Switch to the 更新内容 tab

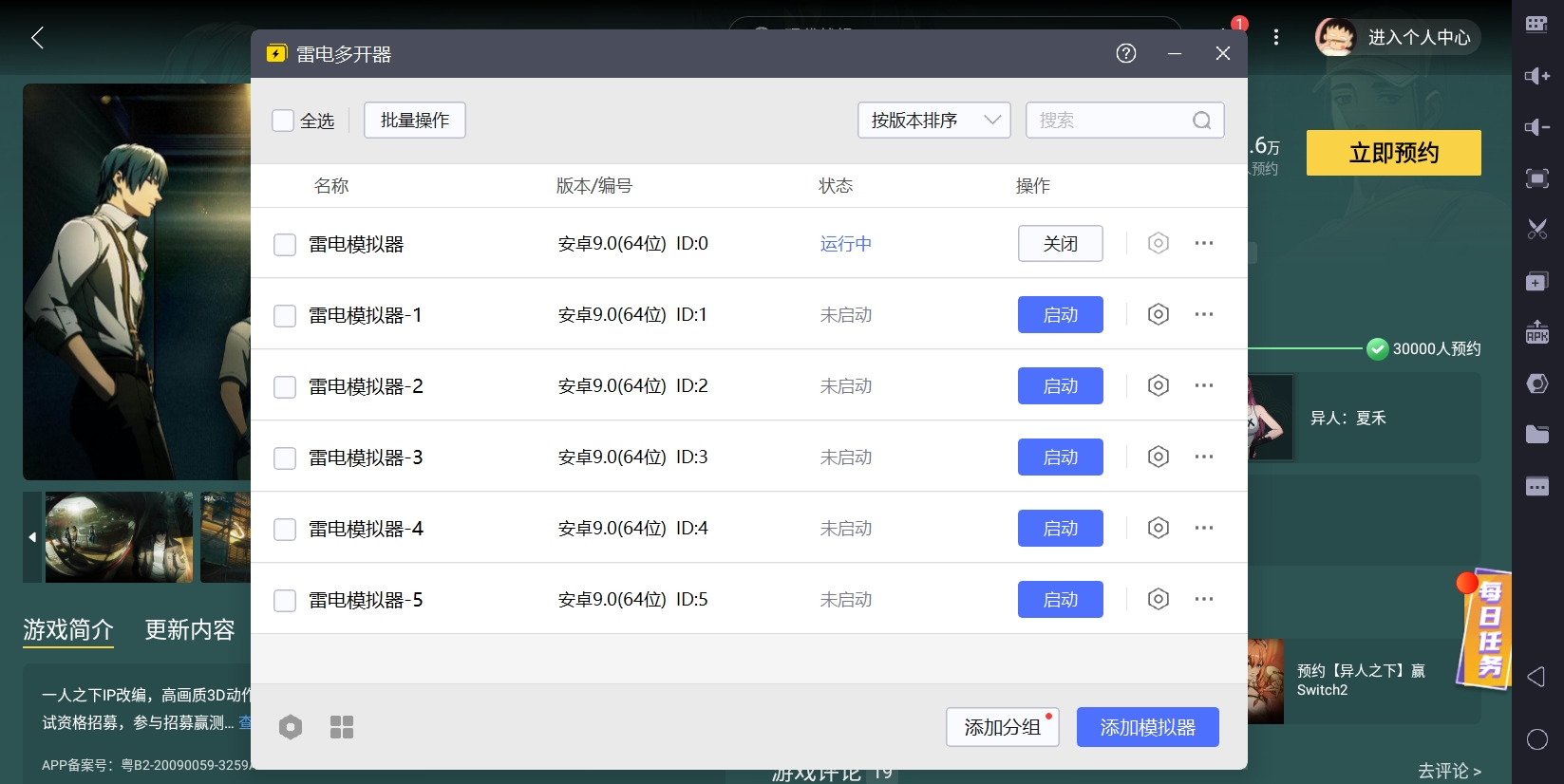coord(190,630)
